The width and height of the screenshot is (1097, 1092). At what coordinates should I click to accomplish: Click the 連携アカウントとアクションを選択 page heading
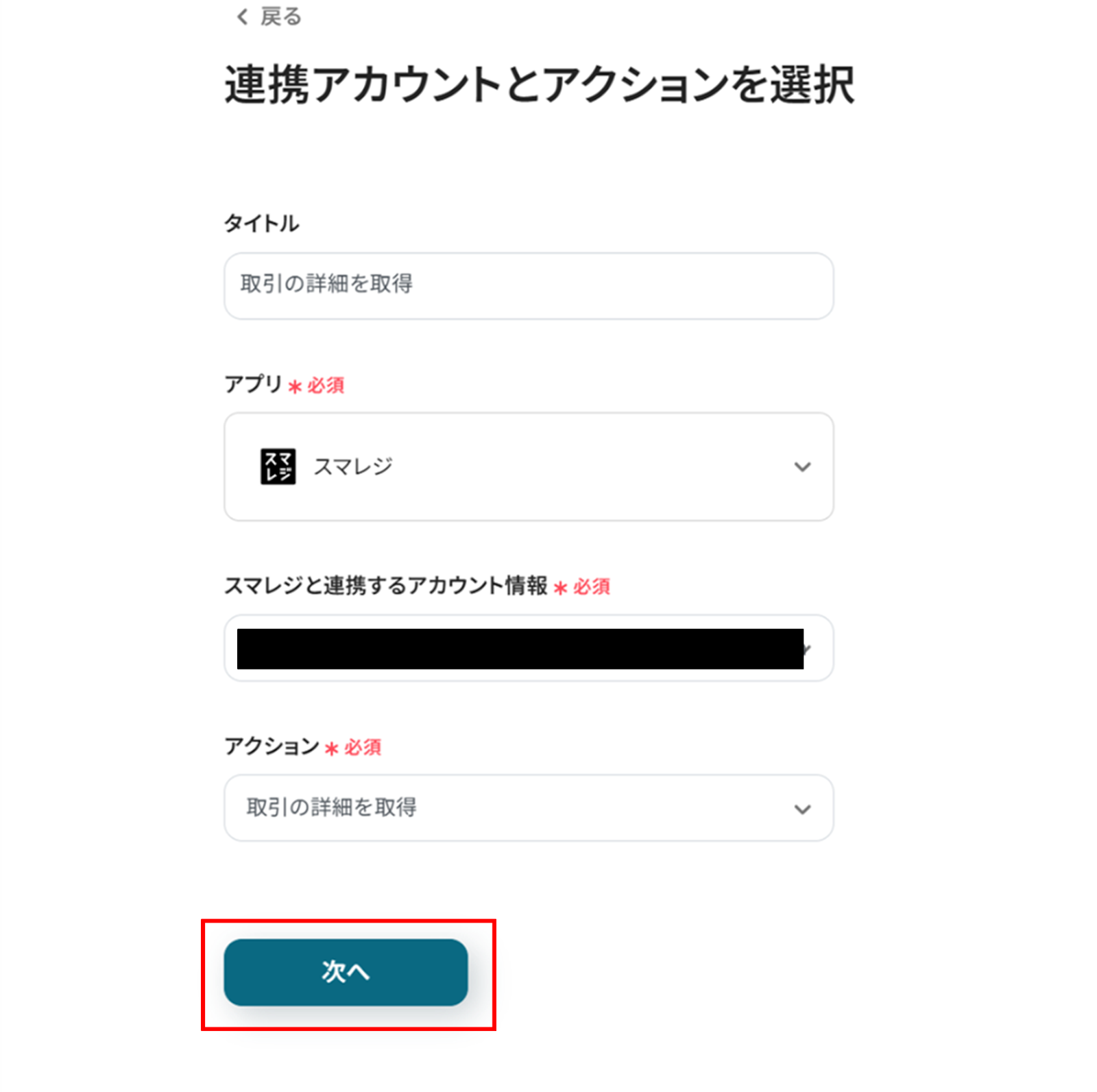[x=539, y=85]
